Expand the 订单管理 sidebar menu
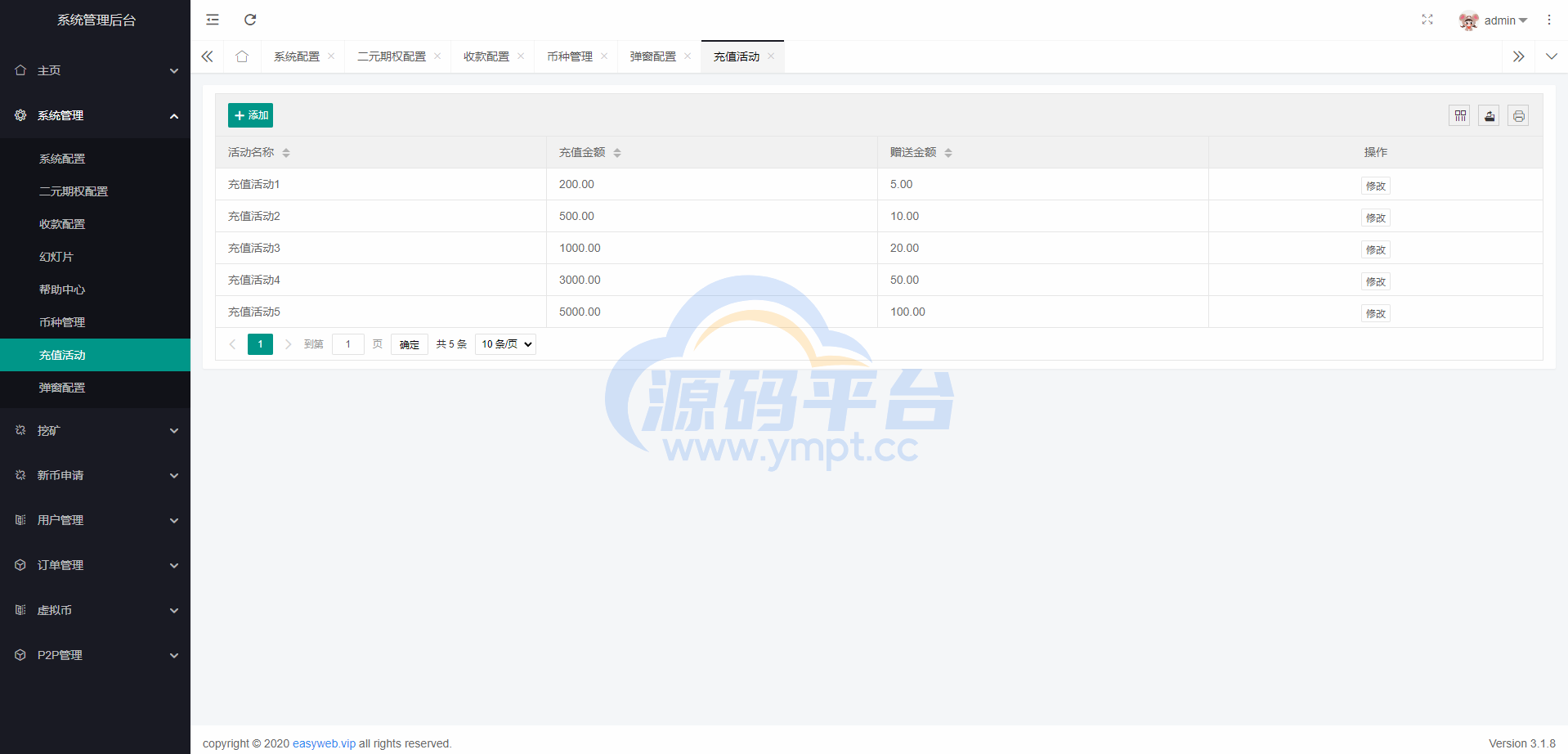The height and width of the screenshot is (754, 1568). 95,565
